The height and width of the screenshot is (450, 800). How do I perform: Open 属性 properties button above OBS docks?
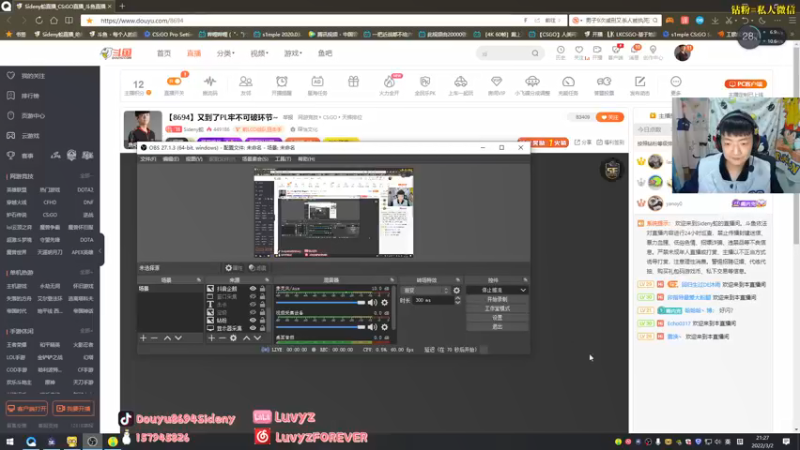234,268
